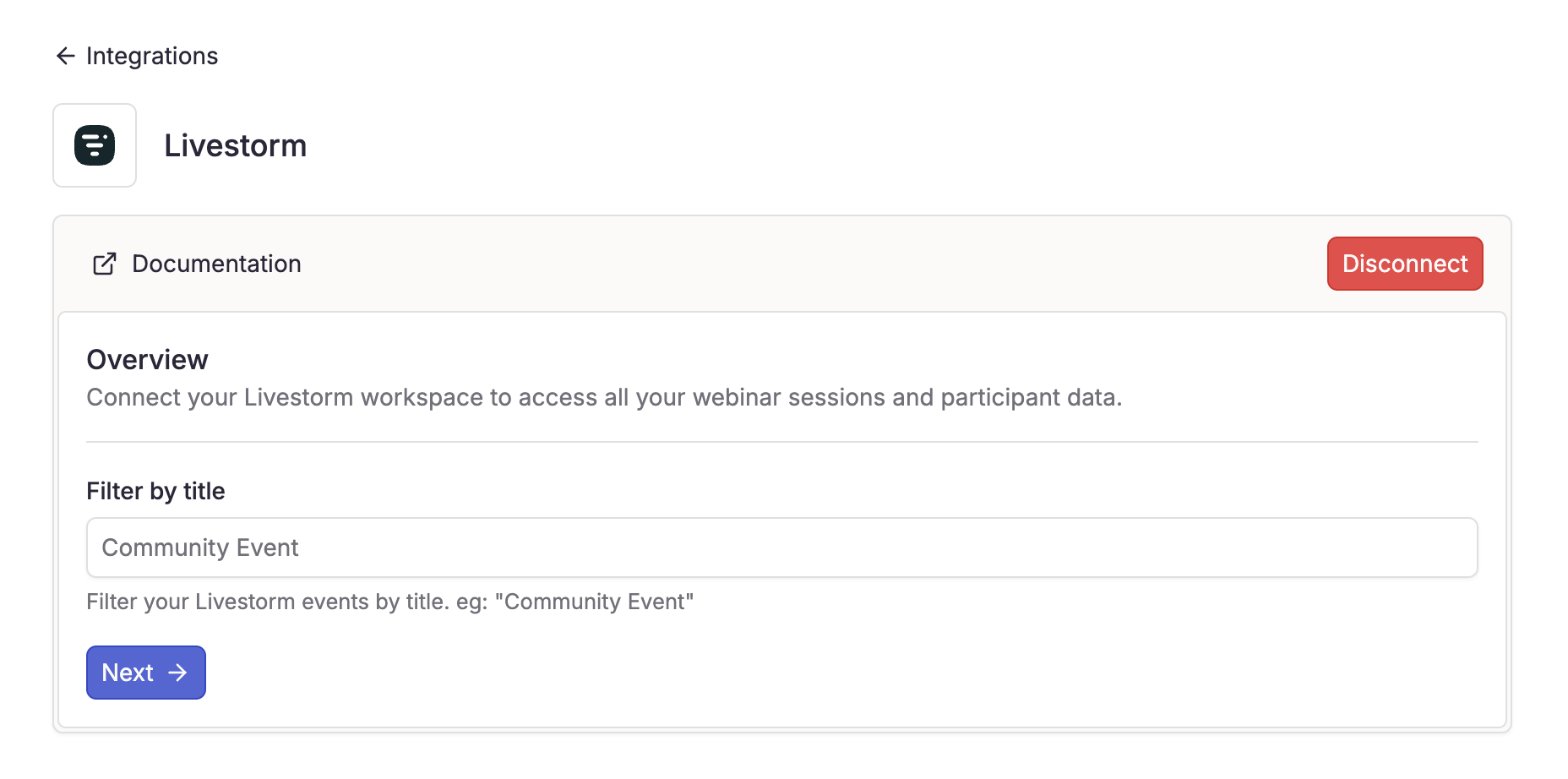Click the Community Event placeholder text
The width and height of the screenshot is (1568, 779).
coord(200,547)
